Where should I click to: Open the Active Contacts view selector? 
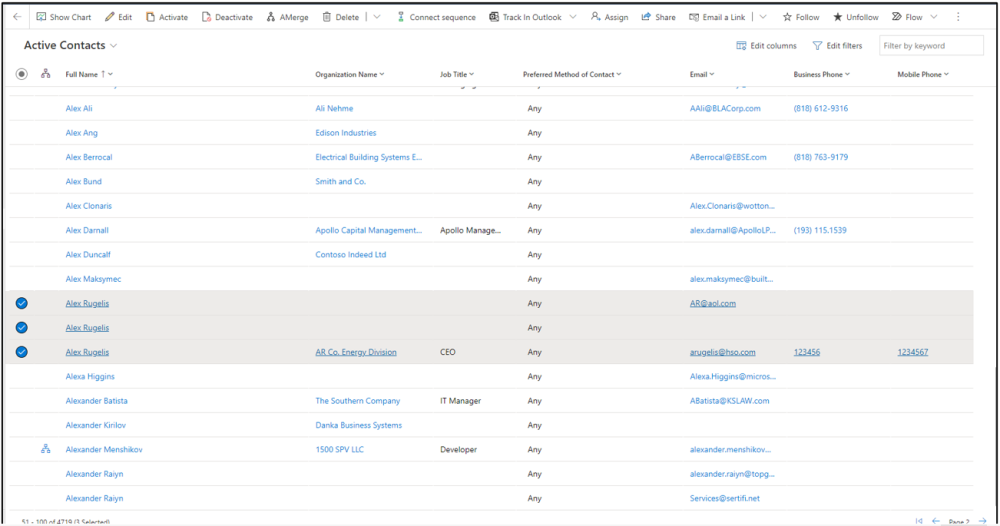coord(114,46)
